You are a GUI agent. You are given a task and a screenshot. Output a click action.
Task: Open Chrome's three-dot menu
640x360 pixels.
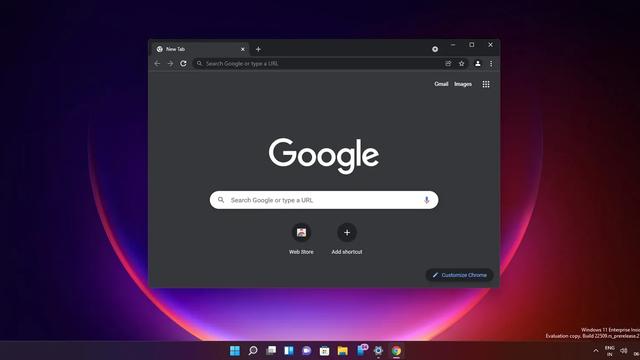pyautogui.click(x=491, y=64)
